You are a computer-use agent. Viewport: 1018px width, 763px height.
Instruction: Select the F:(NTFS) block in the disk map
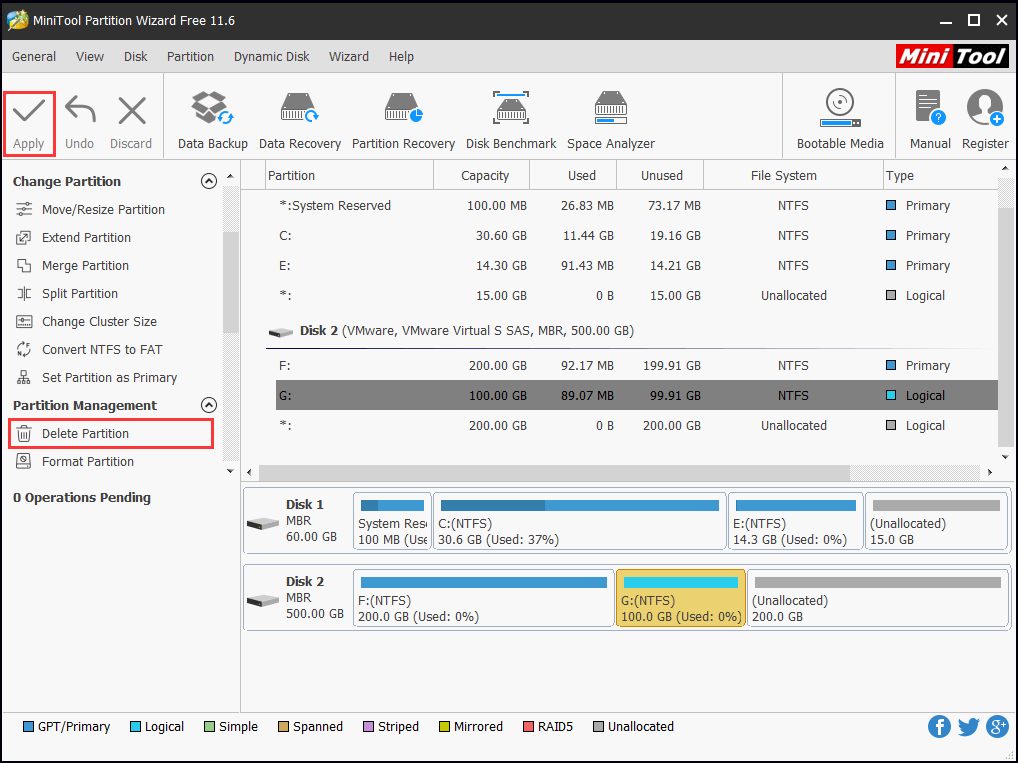484,599
